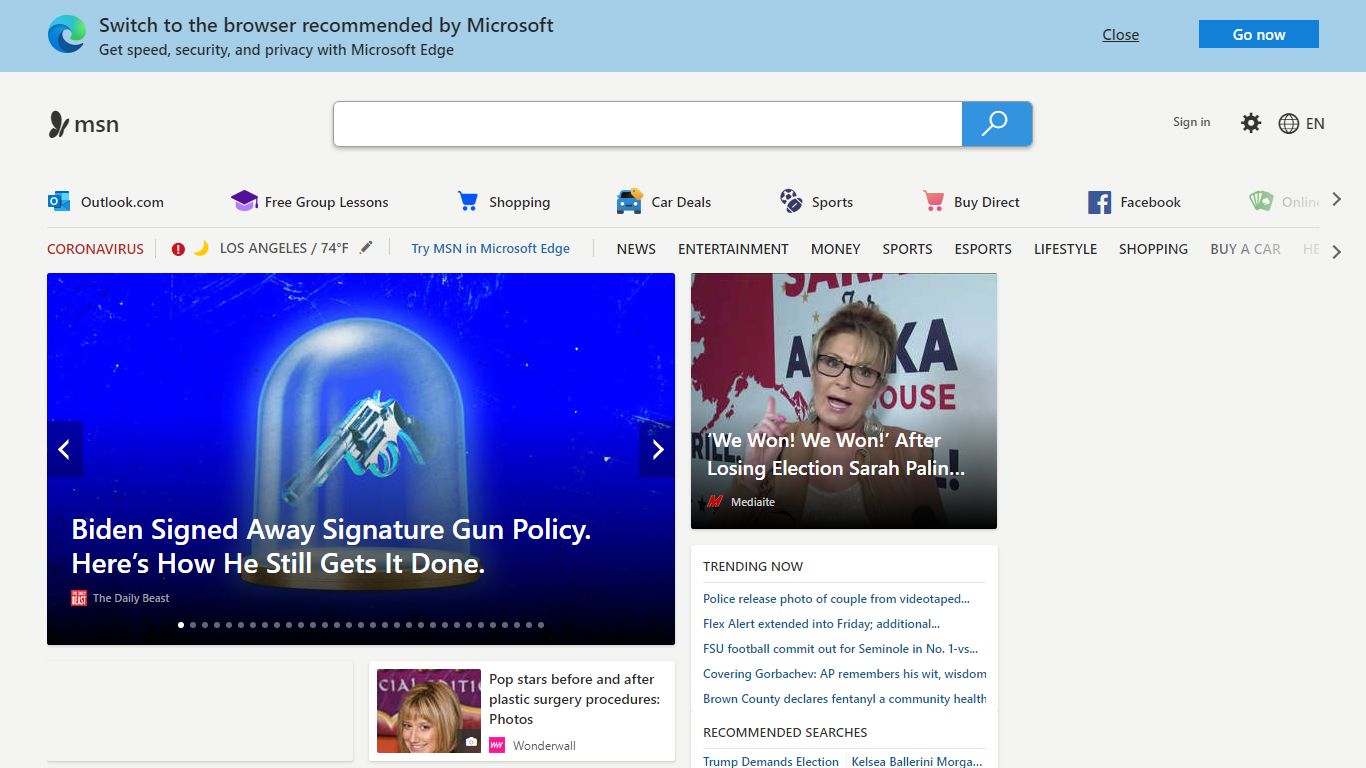Open 'FSU football commit' trending link
1366x768 pixels.
[840, 649]
